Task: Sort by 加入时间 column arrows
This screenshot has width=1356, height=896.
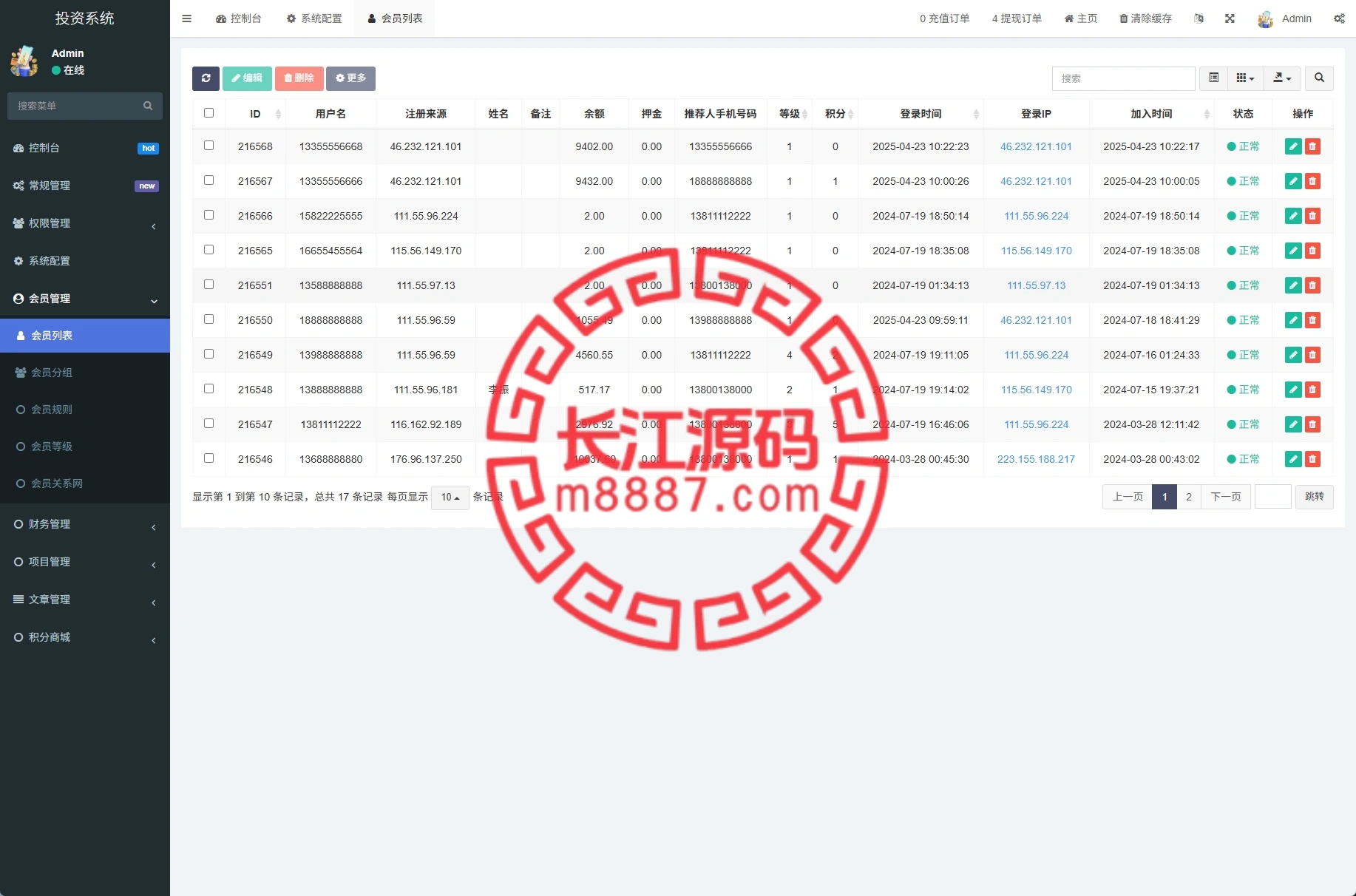Action: click(1207, 114)
